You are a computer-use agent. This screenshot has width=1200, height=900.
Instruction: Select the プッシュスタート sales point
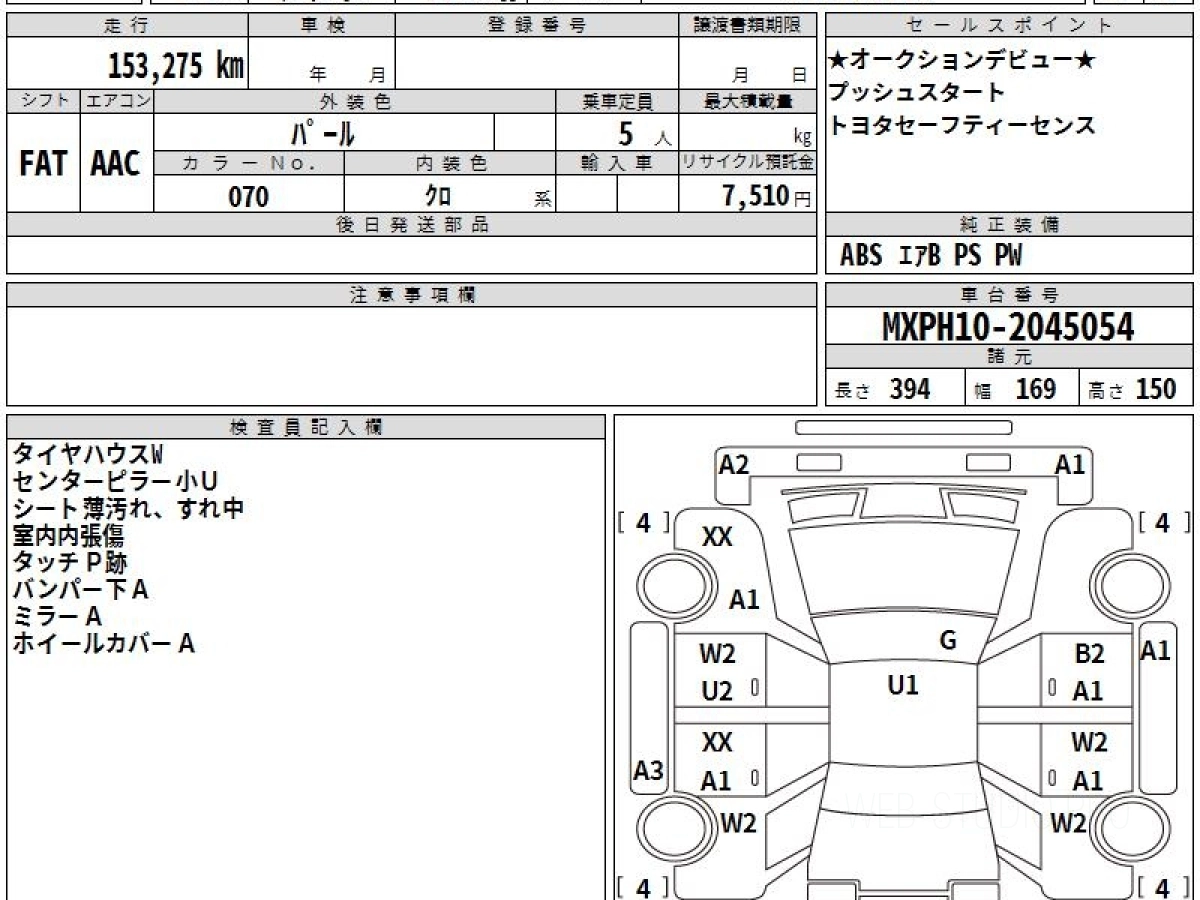[x=917, y=93]
